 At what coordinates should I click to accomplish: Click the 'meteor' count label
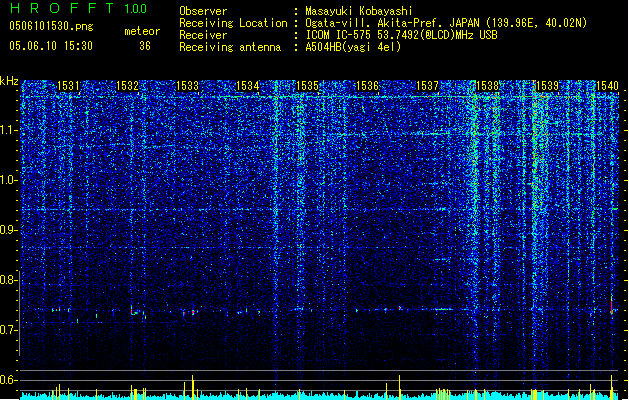pyautogui.click(x=142, y=31)
